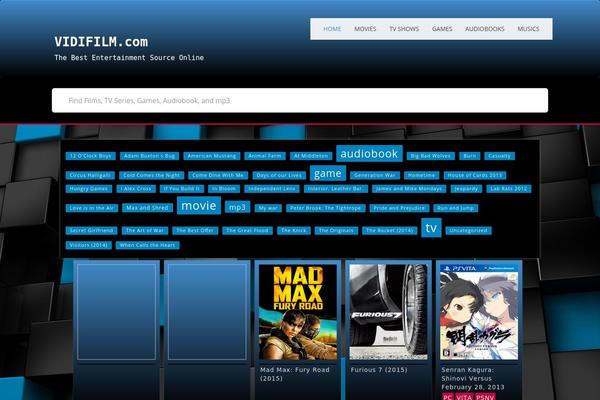600x400 pixels.
Task: Go to the TV SHOWS section
Action: pyautogui.click(x=404, y=29)
